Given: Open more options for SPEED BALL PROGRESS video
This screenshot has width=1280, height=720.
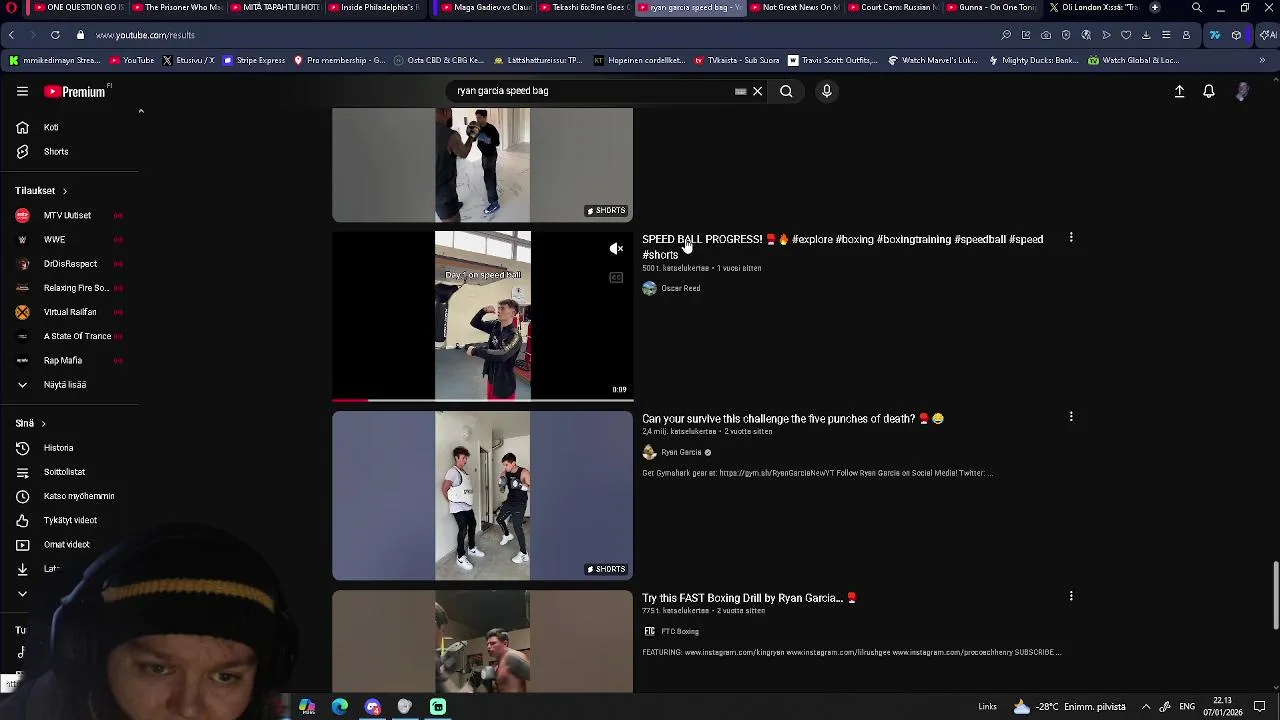Looking at the screenshot, I should 1071,238.
